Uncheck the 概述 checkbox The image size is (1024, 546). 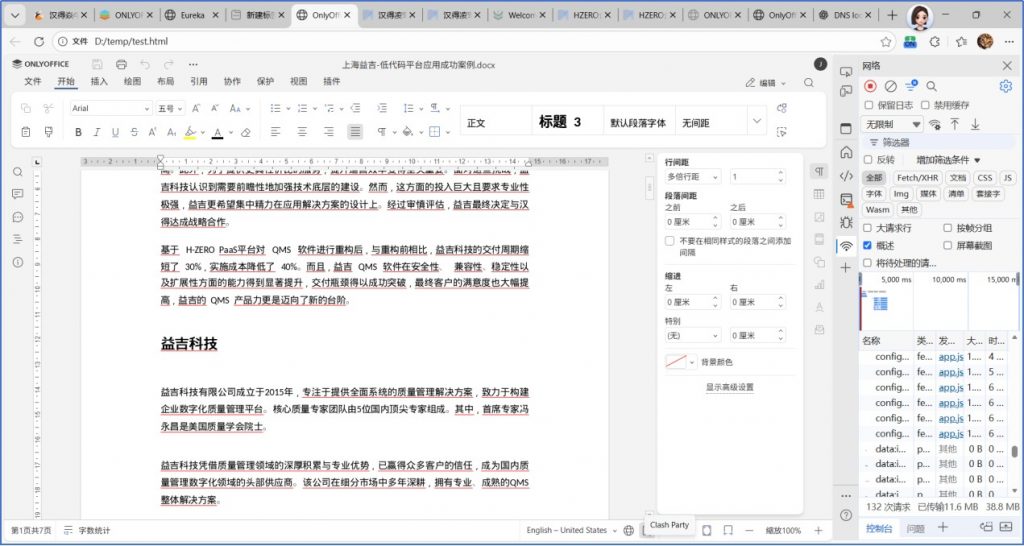point(868,245)
